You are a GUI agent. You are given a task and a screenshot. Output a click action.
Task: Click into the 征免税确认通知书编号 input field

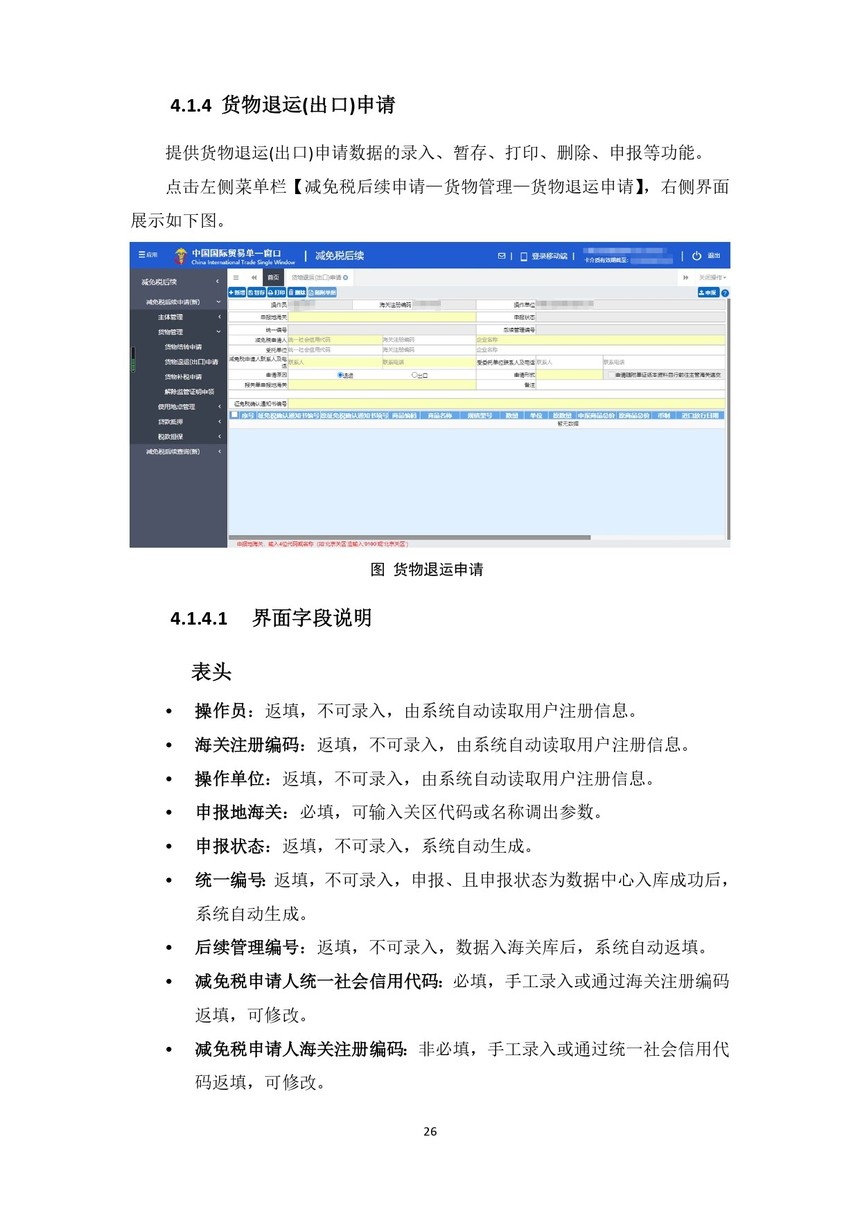(x=508, y=403)
